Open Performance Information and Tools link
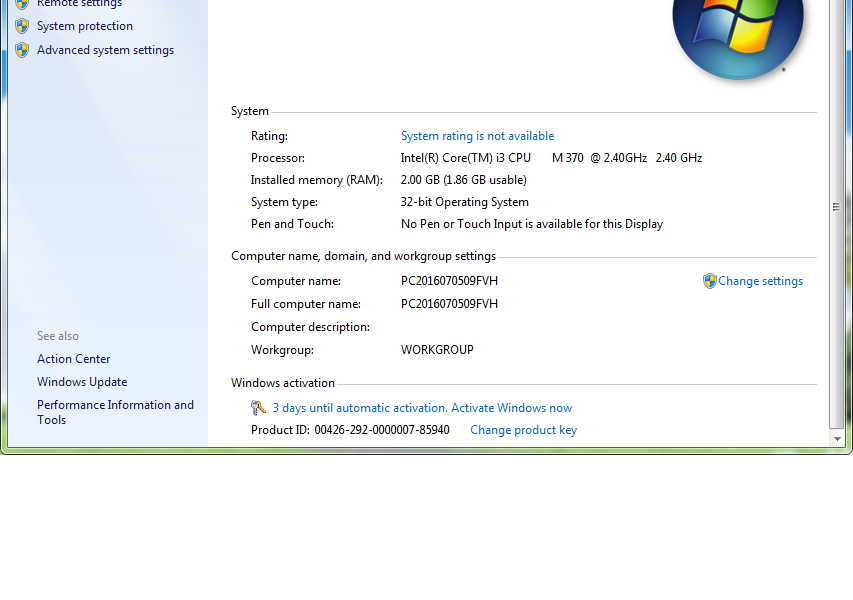853x600 pixels. (115, 412)
